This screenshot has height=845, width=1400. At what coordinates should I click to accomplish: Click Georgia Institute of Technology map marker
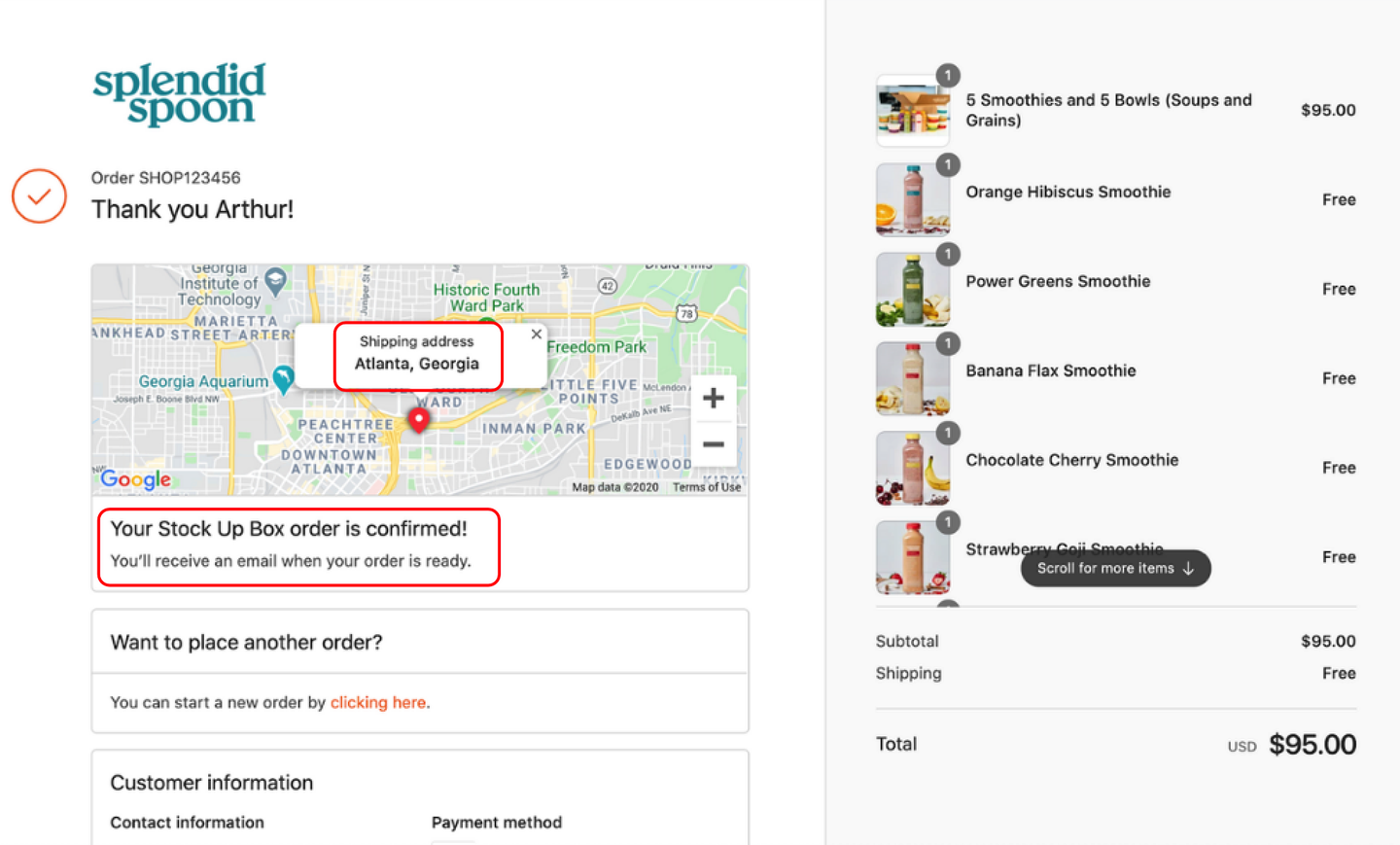[x=276, y=281]
